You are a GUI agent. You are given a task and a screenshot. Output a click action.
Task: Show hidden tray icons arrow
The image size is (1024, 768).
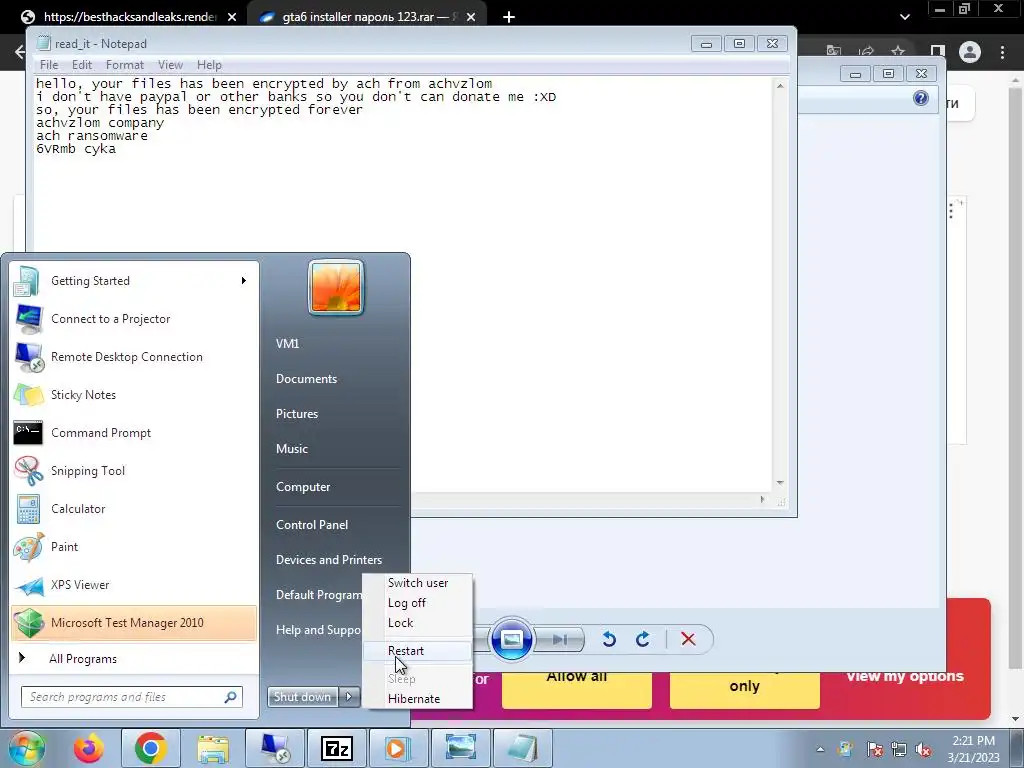coord(820,749)
